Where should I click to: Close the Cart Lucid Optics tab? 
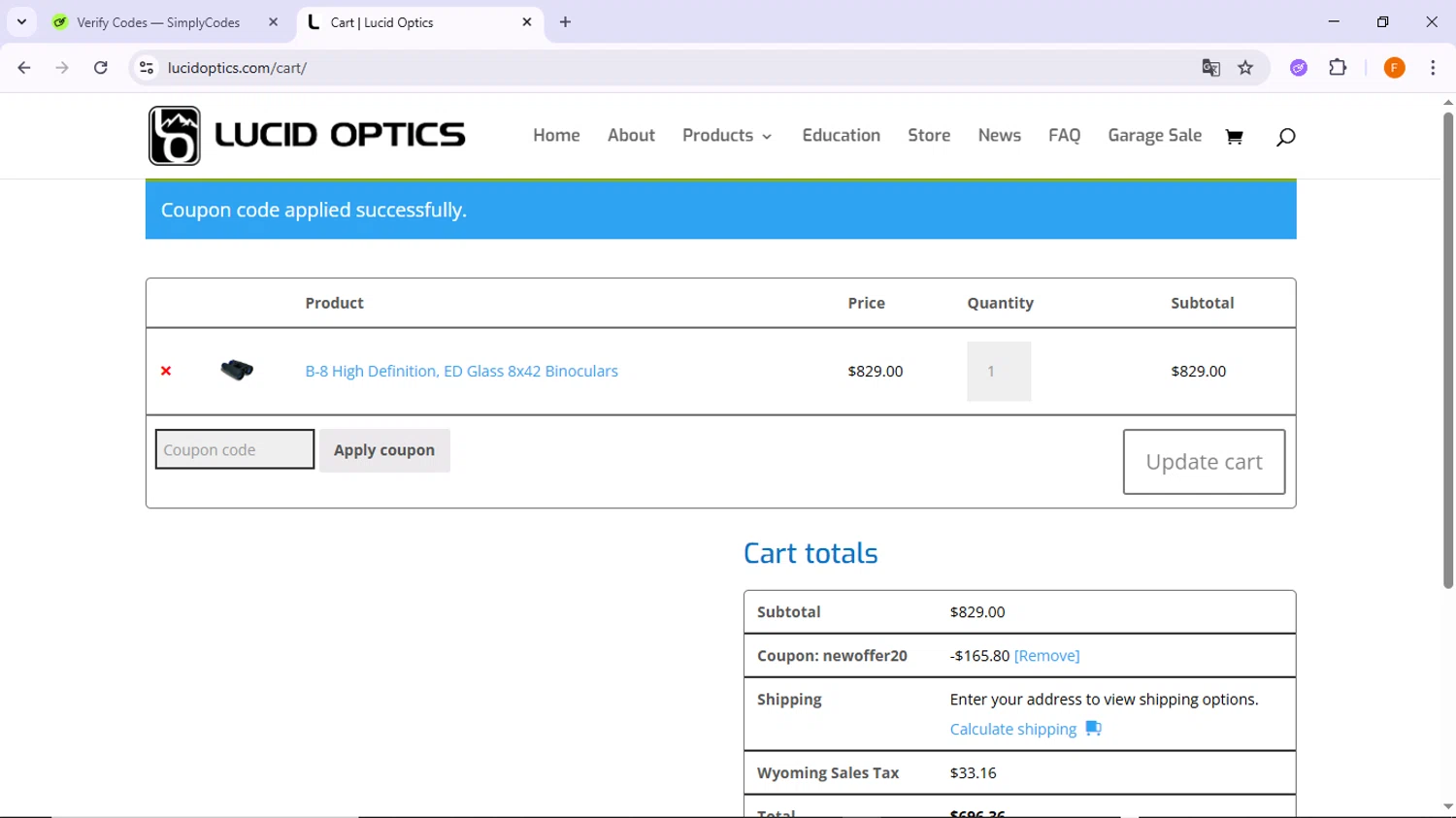tap(527, 22)
